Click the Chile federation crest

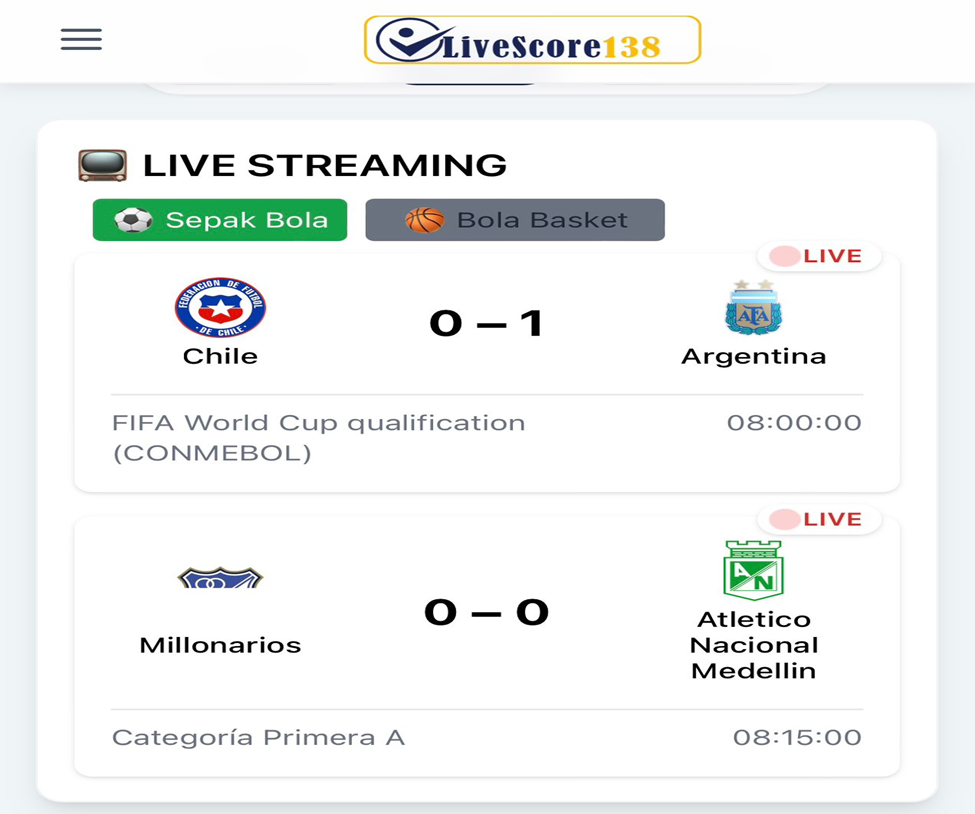[220, 307]
